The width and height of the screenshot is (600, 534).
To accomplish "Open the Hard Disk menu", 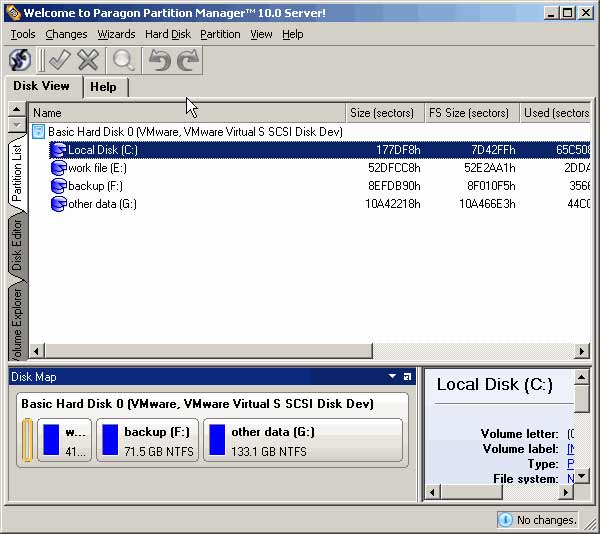I will point(168,34).
